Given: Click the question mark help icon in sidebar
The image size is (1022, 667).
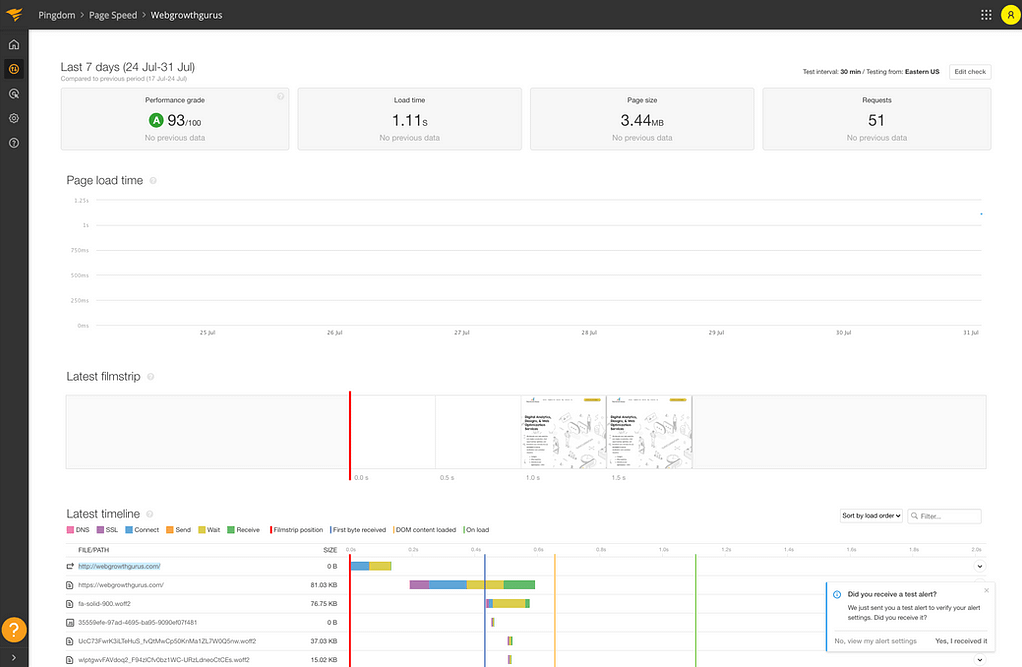Looking at the screenshot, I should 14,142.
